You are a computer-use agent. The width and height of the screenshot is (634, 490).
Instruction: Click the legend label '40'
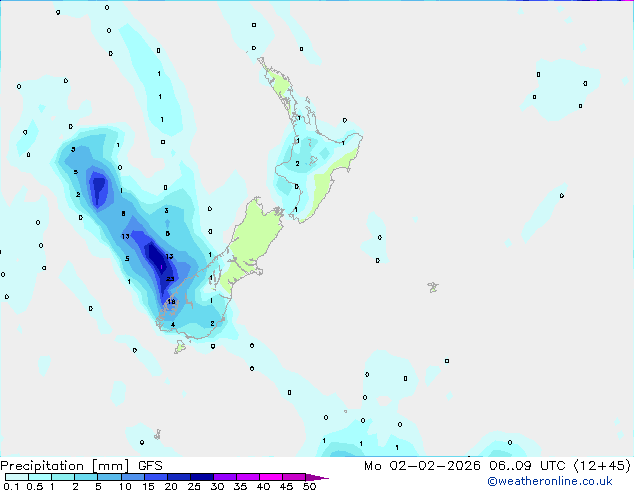[263, 486]
